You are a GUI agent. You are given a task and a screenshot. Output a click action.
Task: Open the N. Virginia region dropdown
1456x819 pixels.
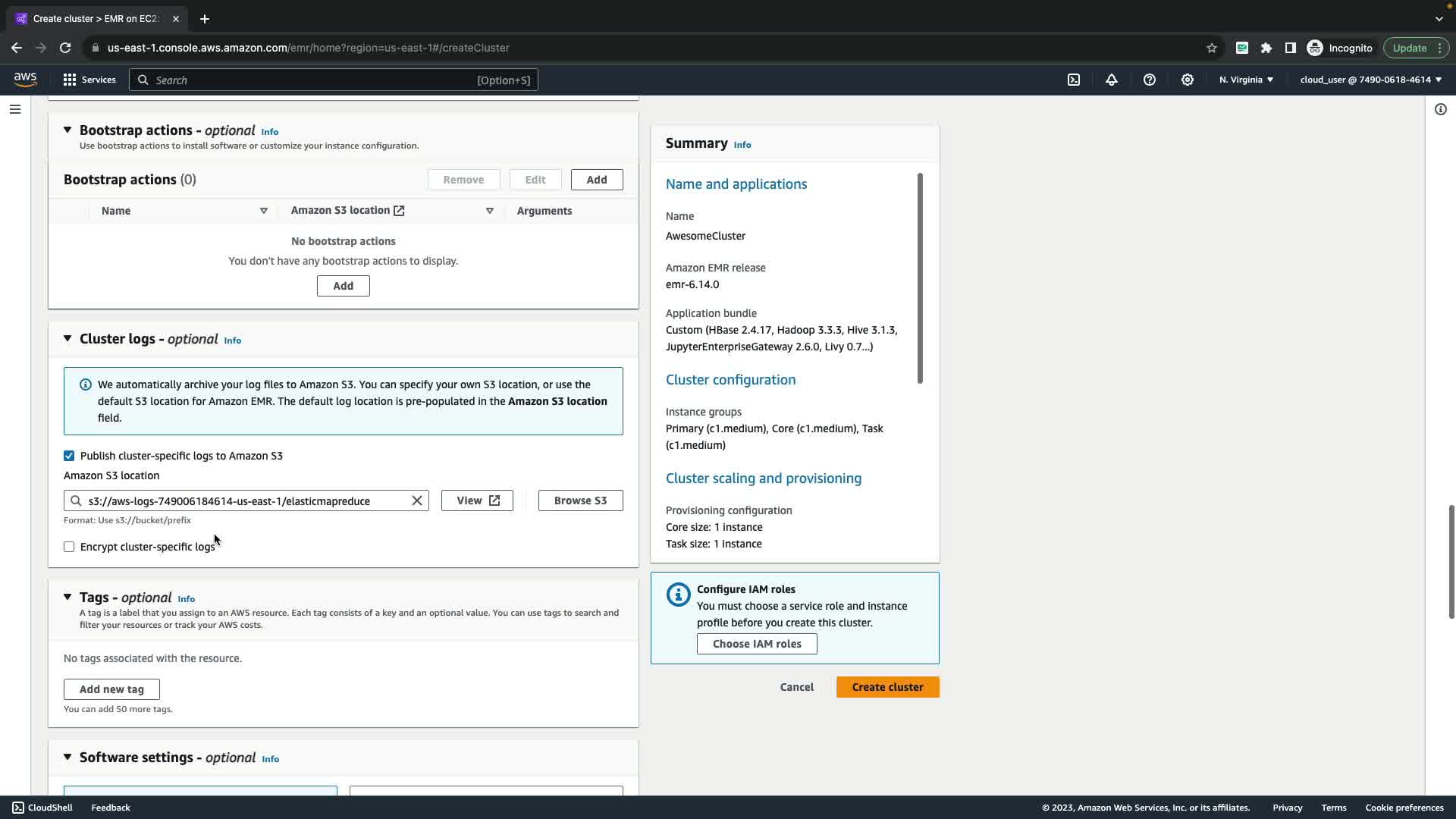click(x=1246, y=80)
